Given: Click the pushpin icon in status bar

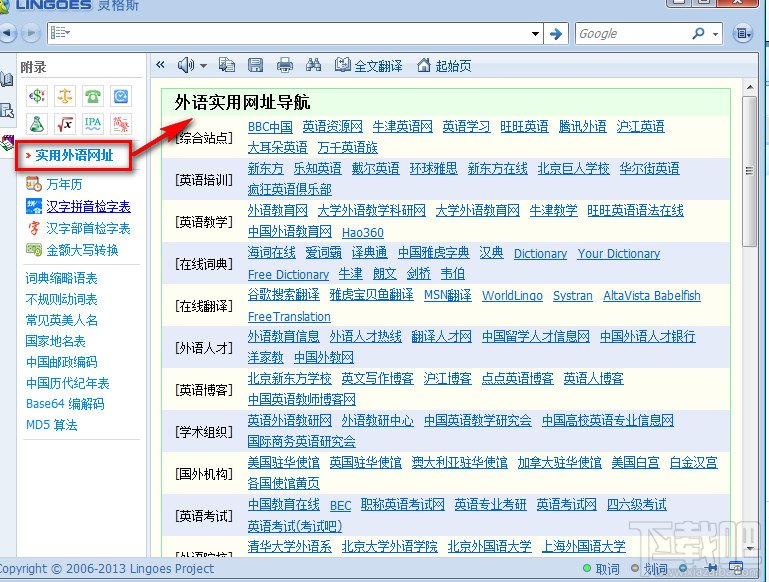Looking at the screenshot, I should tap(711, 568).
